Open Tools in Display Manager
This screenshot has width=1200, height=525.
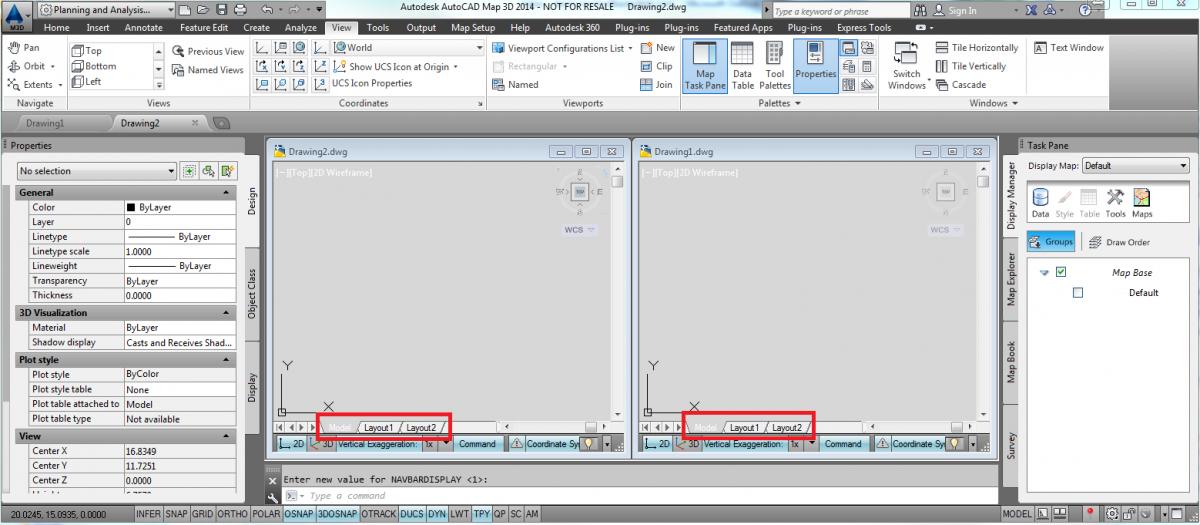(x=1115, y=202)
